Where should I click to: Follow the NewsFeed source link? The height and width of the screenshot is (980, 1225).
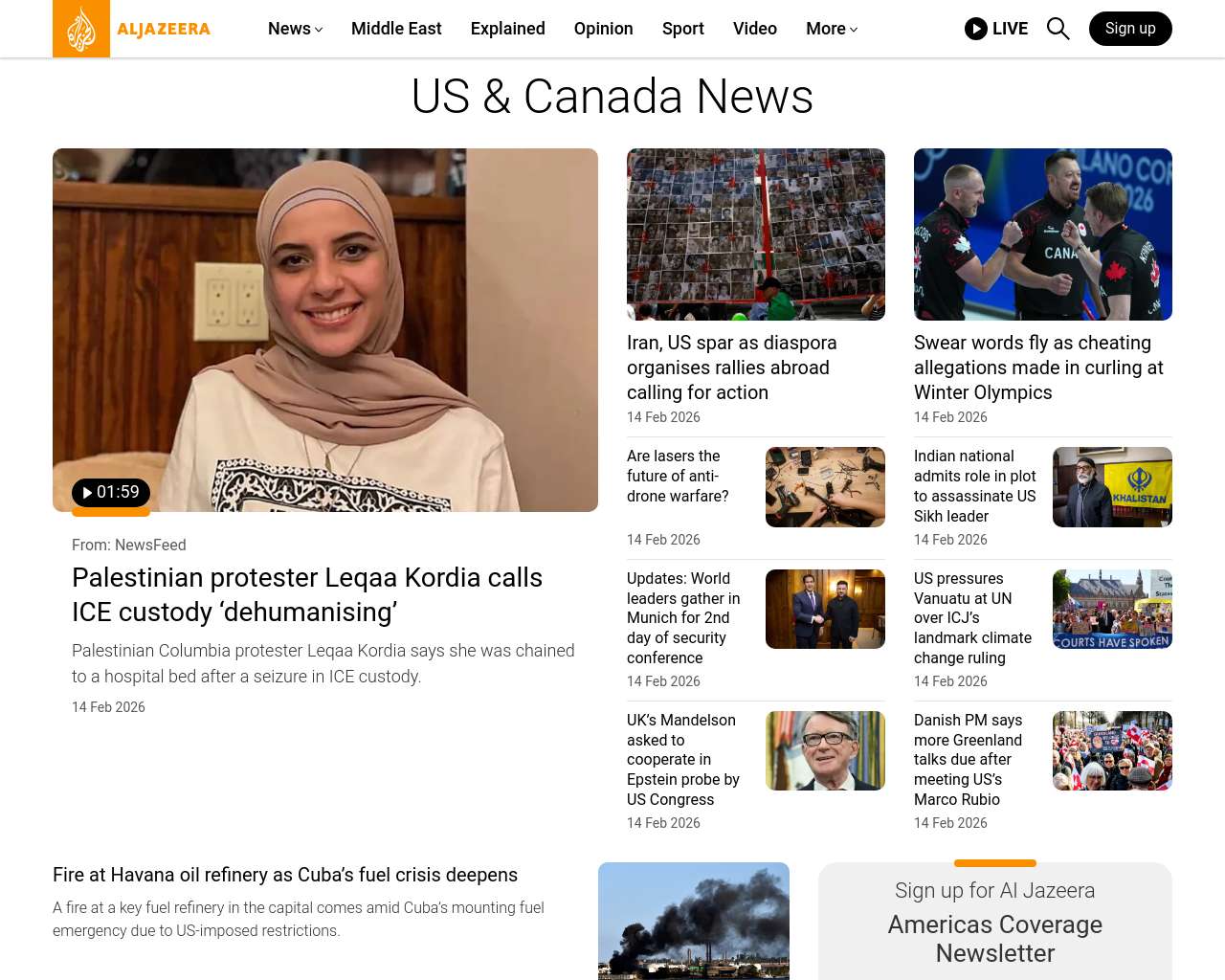[150, 545]
